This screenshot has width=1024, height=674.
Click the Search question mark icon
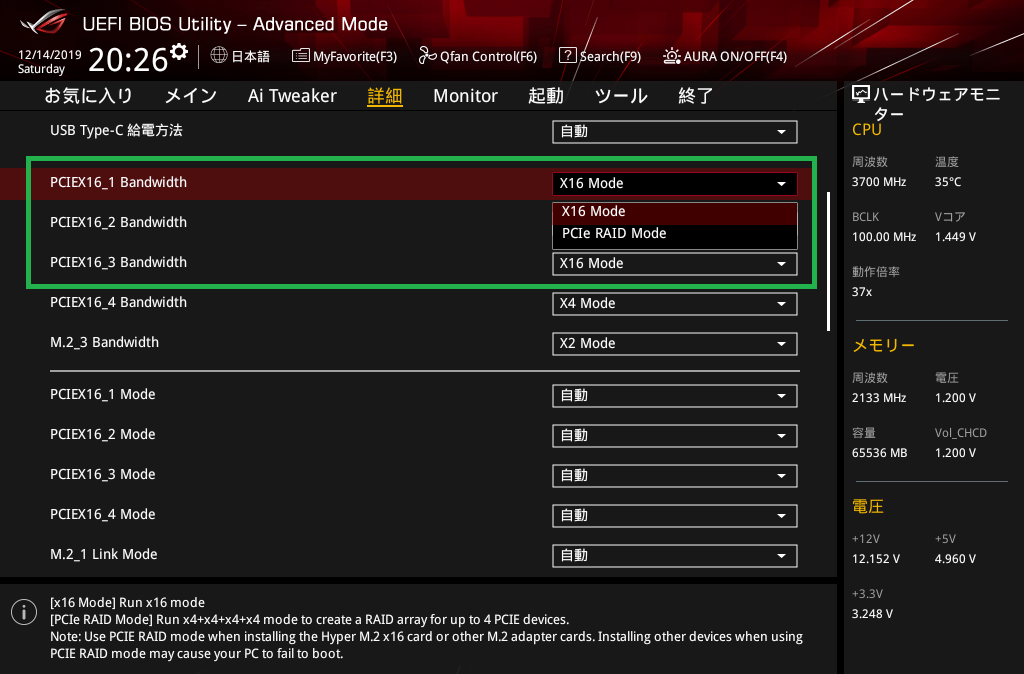(568, 56)
